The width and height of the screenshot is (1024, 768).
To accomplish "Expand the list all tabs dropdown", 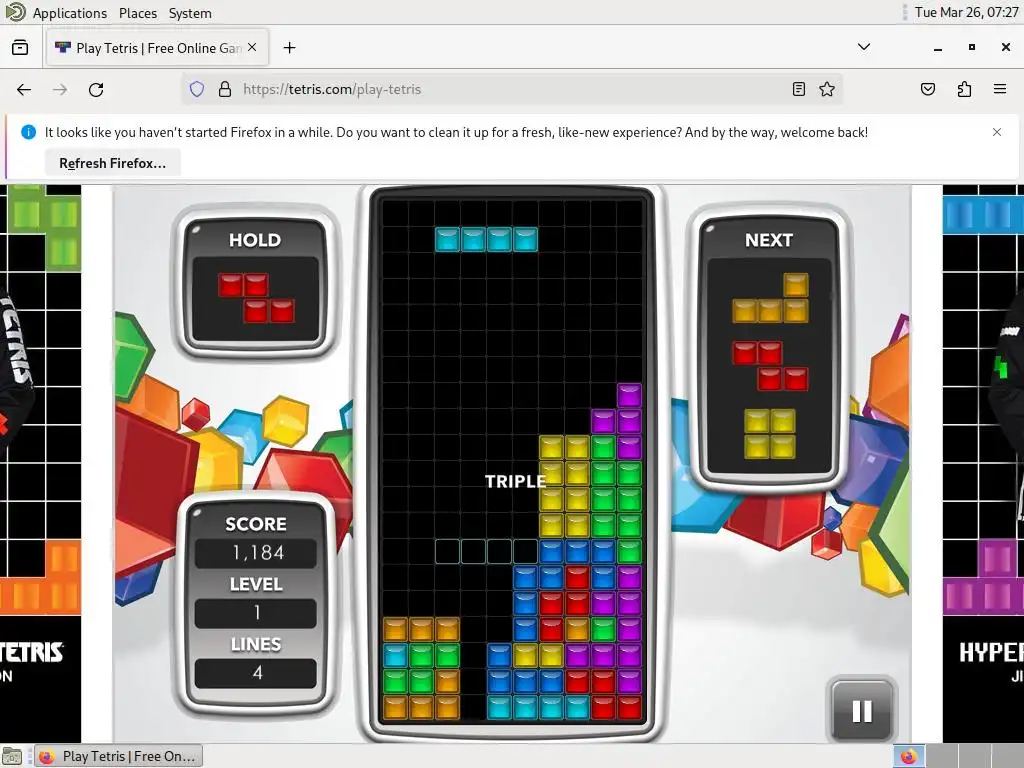I will click(x=864, y=47).
